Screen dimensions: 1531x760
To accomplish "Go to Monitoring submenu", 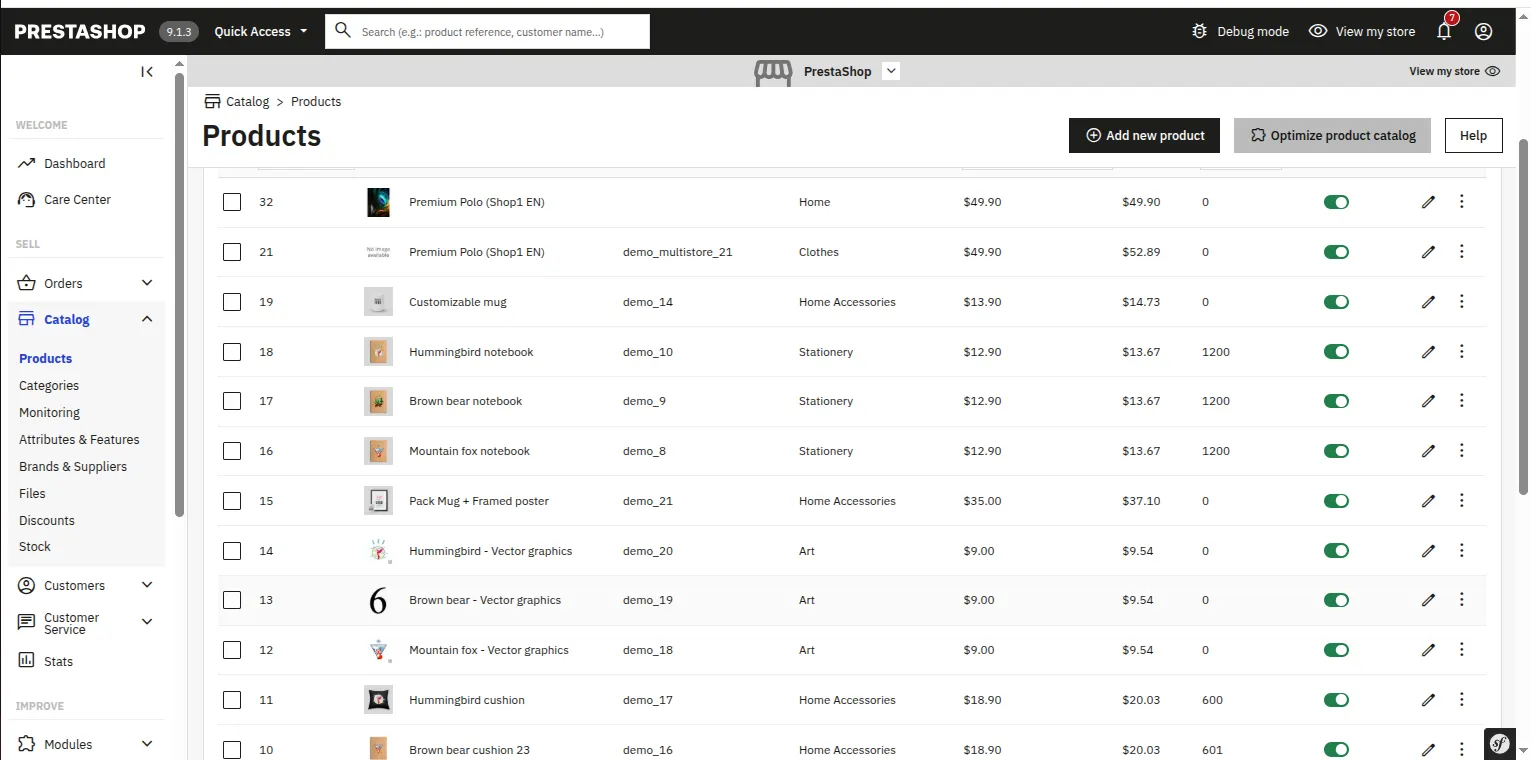I will 49,412.
